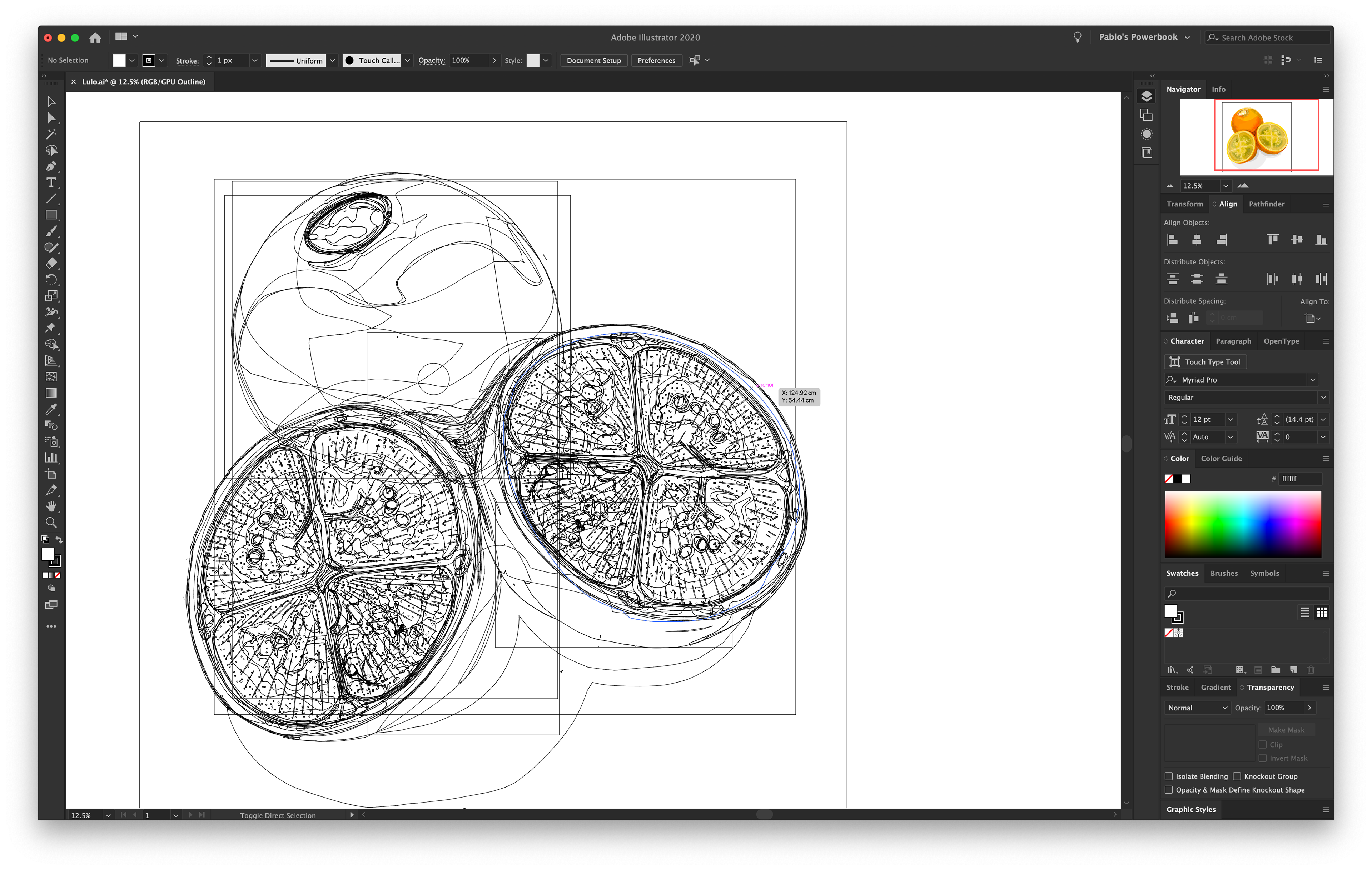The image size is (1372, 870).
Task: Click the Home icon
Action: (x=95, y=37)
